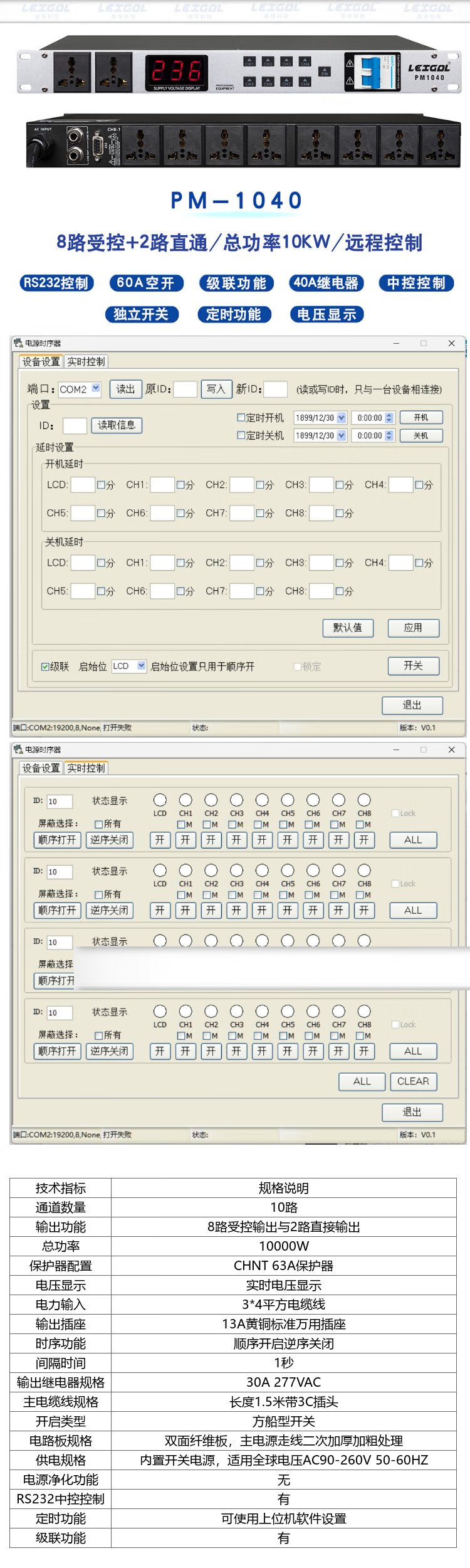The height and width of the screenshot is (1568, 470).
Task: Expand the 启始位 LCD dropdown
Action: click(x=142, y=666)
